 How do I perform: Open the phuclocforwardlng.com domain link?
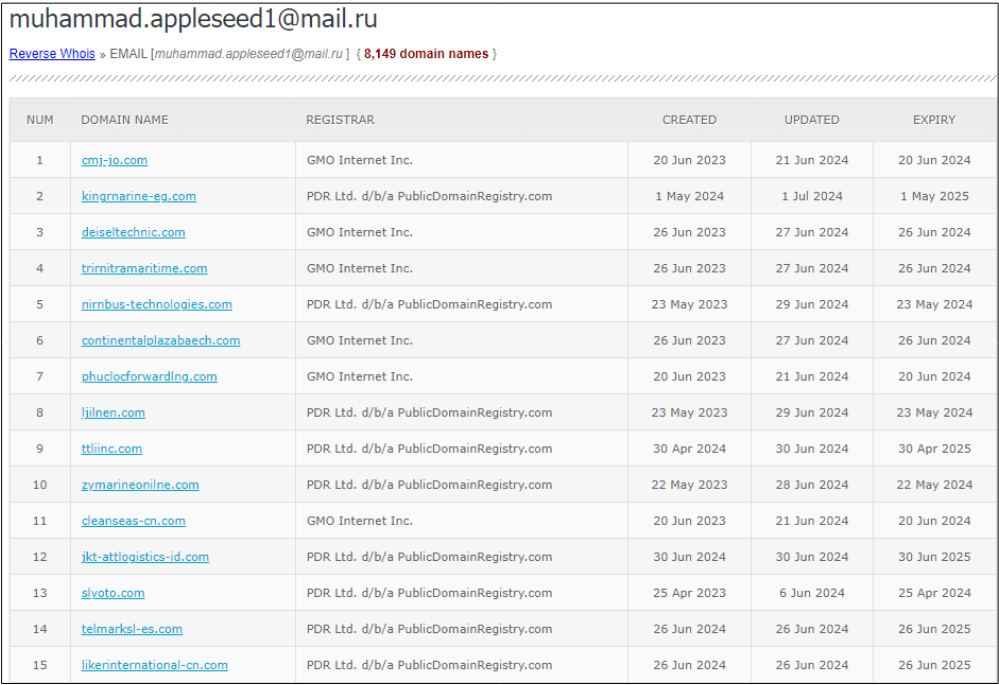tap(149, 377)
